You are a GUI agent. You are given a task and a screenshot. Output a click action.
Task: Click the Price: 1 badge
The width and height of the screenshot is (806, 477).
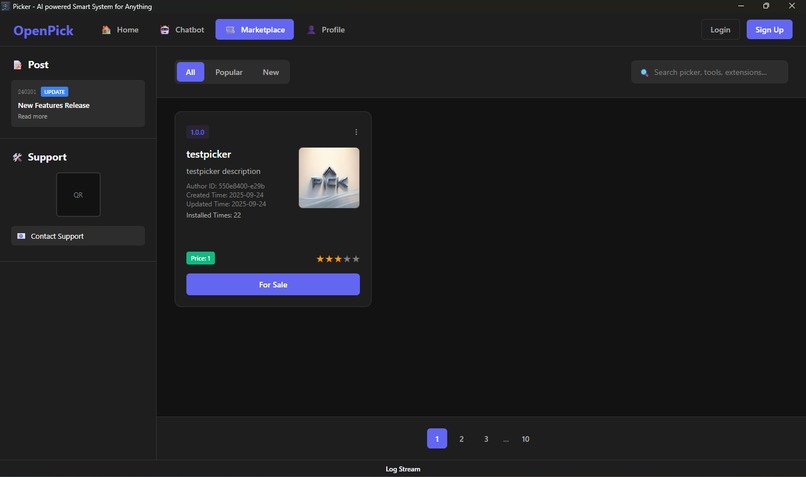click(x=200, y=258)
